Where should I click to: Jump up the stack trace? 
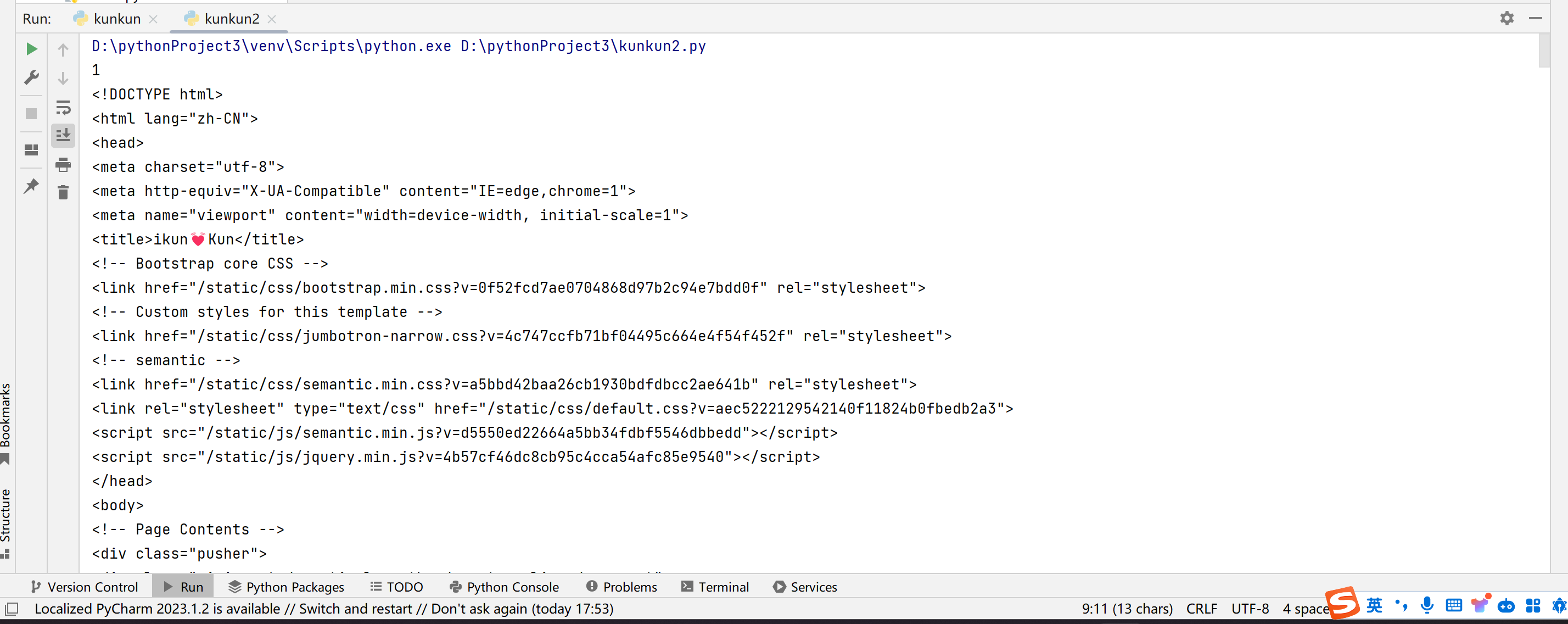click(63, 49)
